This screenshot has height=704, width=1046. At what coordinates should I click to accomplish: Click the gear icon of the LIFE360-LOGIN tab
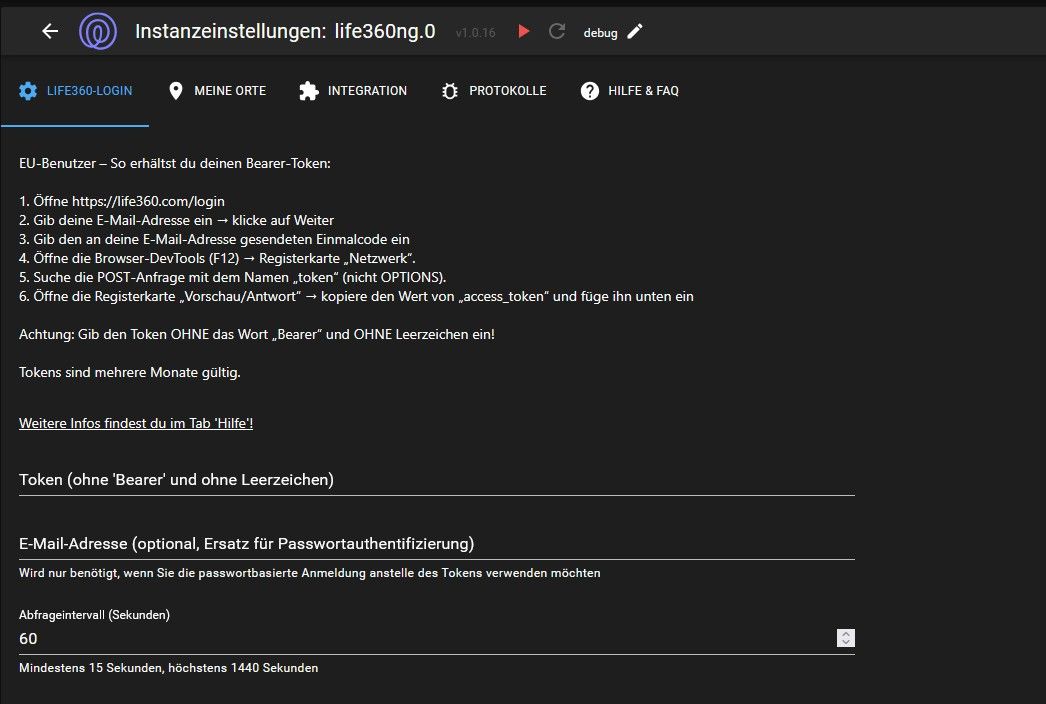(x=28, y=91)
